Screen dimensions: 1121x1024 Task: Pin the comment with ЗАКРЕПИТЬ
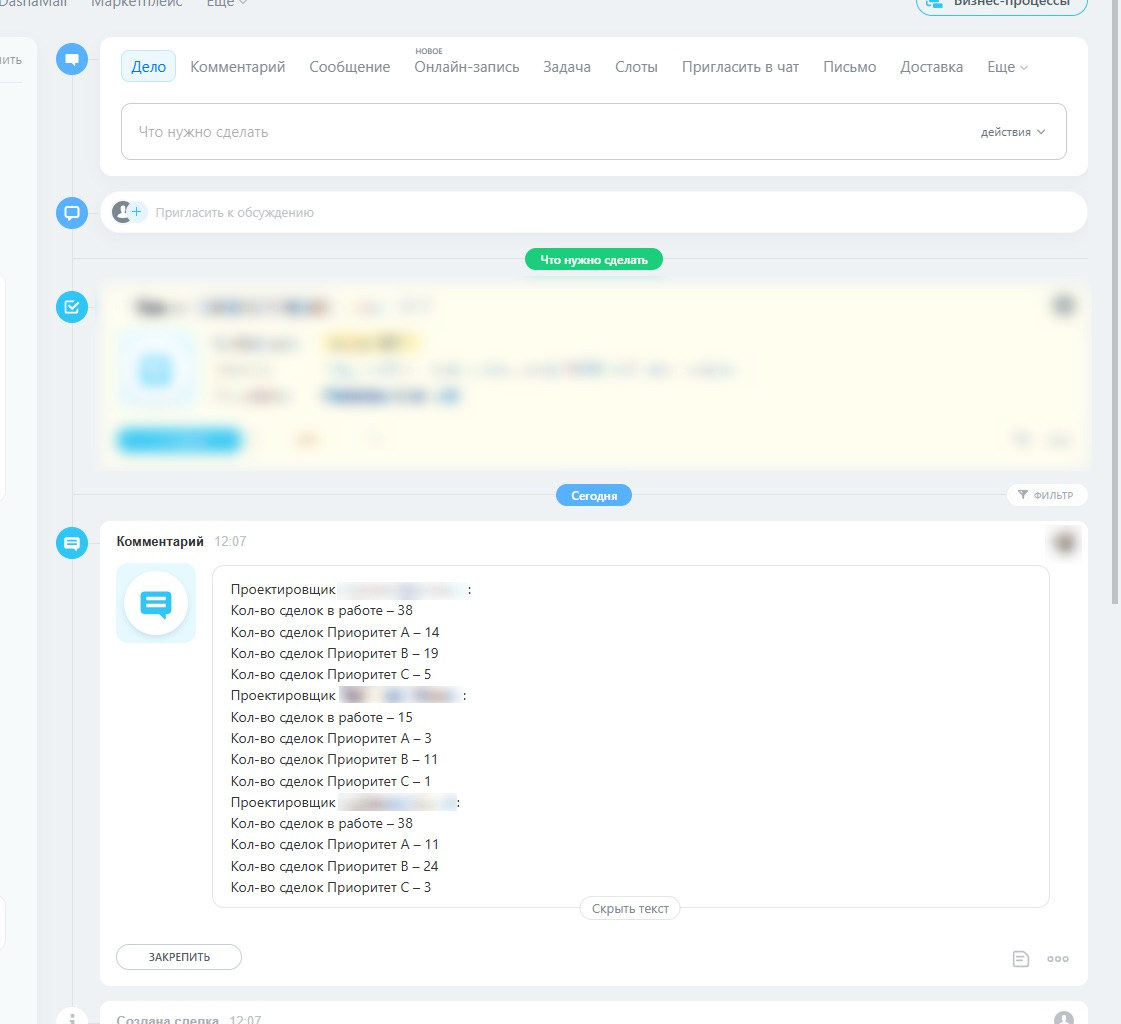(x=179, y=957)
